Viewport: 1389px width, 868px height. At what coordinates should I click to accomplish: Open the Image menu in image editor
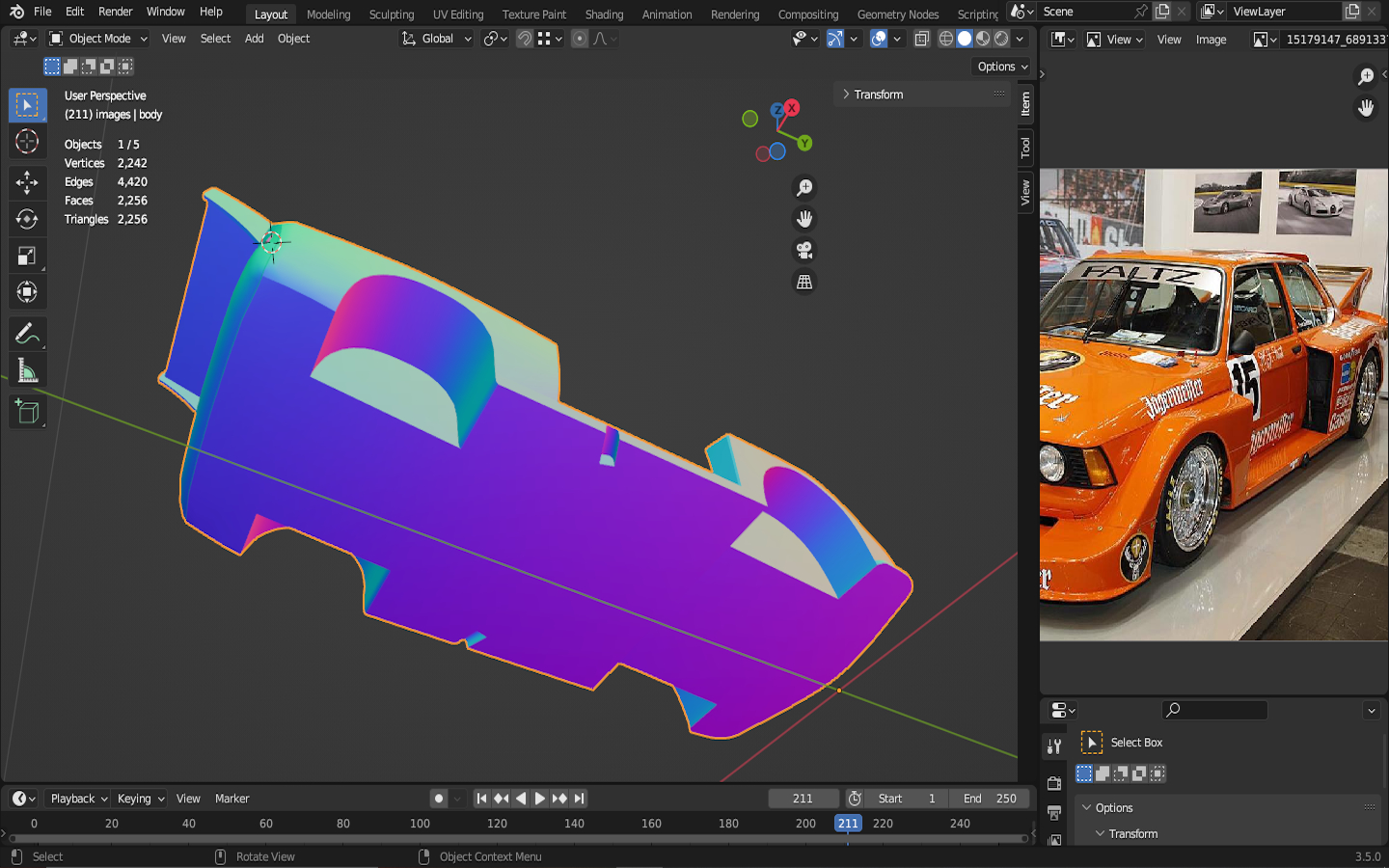1211,40
